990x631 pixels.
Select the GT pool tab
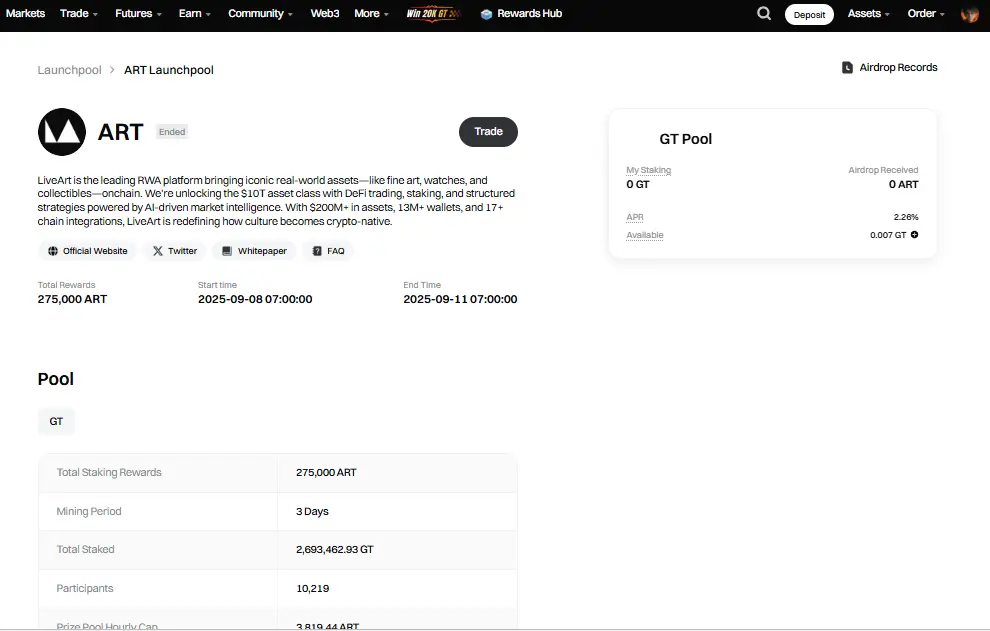(56, 421)
